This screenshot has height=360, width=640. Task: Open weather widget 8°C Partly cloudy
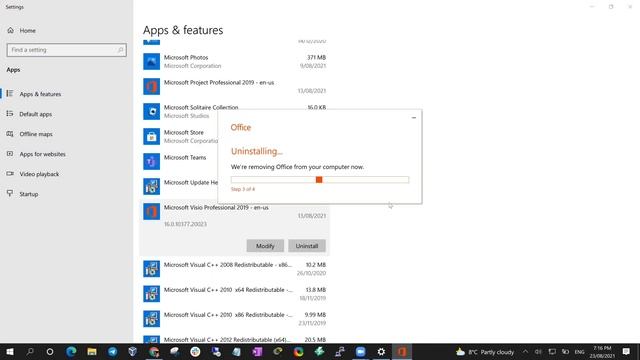point(485,352)
